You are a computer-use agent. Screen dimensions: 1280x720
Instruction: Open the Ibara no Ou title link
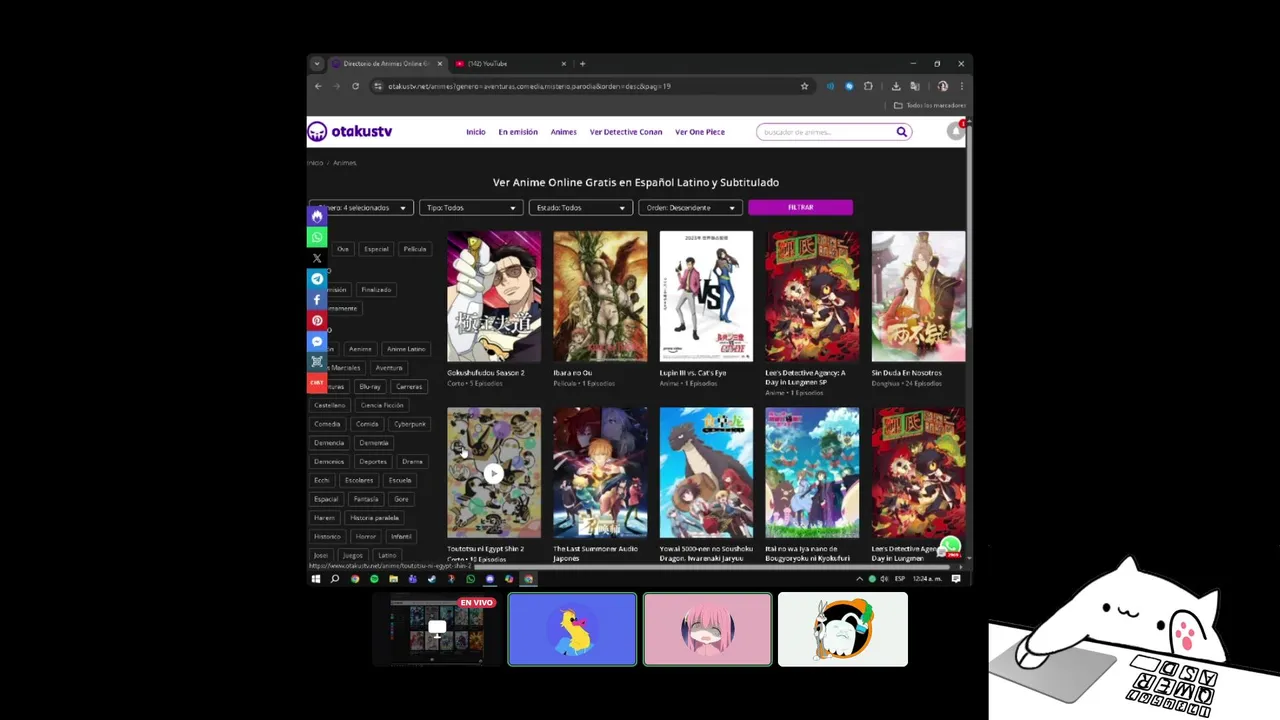[x=572, y=373]
